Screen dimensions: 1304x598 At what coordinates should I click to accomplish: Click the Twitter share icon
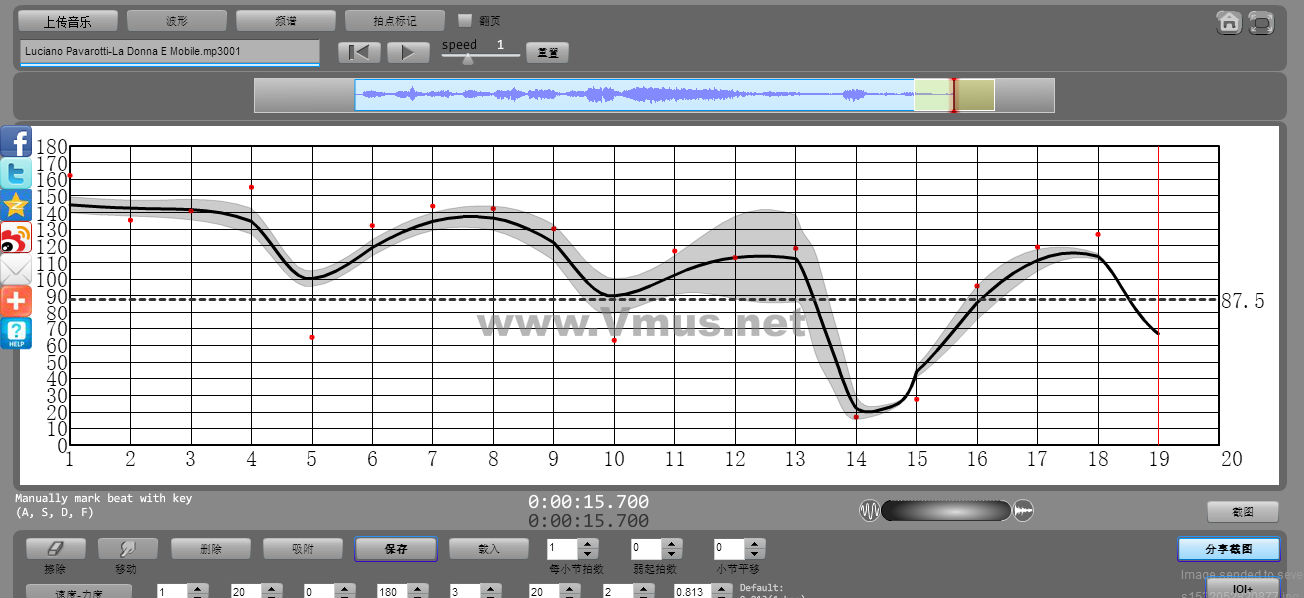pyautogui.click(x=16, y=173)
